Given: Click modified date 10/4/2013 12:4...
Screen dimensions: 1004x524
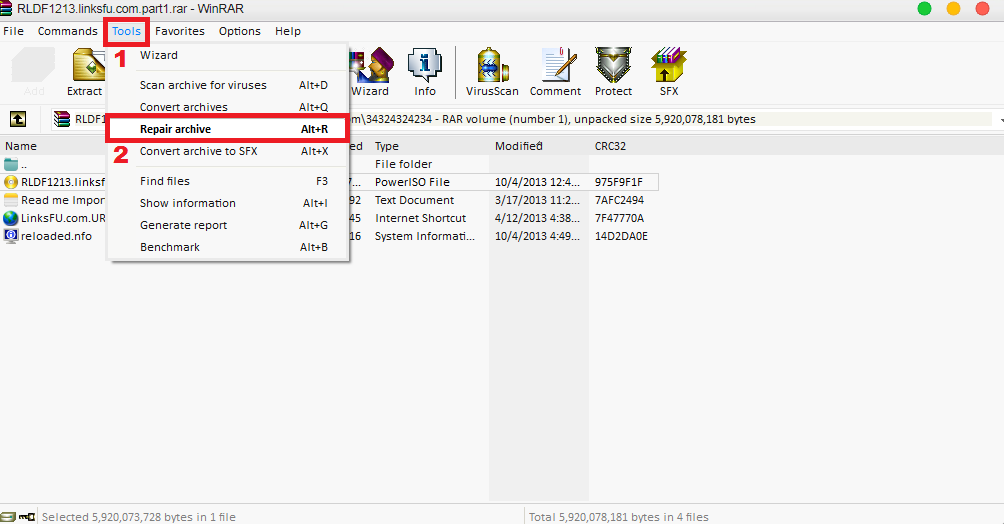Looking at the screenshot, I should tap(537, 182).
